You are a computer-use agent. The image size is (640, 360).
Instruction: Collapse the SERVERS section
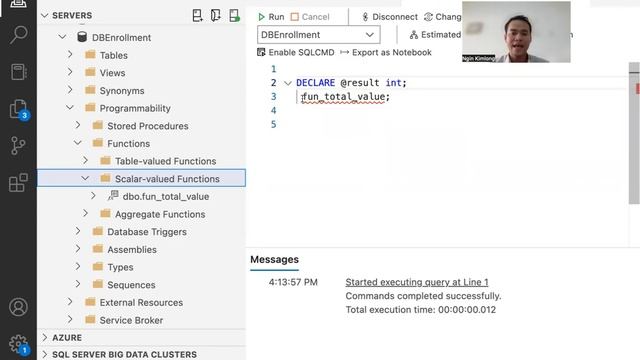pyautogui.click(x=44, y=16)
